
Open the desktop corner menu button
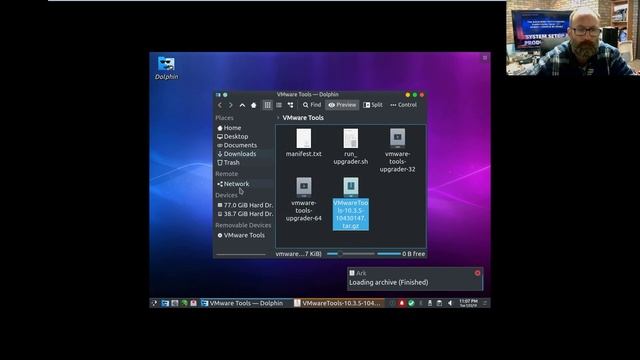485,58
